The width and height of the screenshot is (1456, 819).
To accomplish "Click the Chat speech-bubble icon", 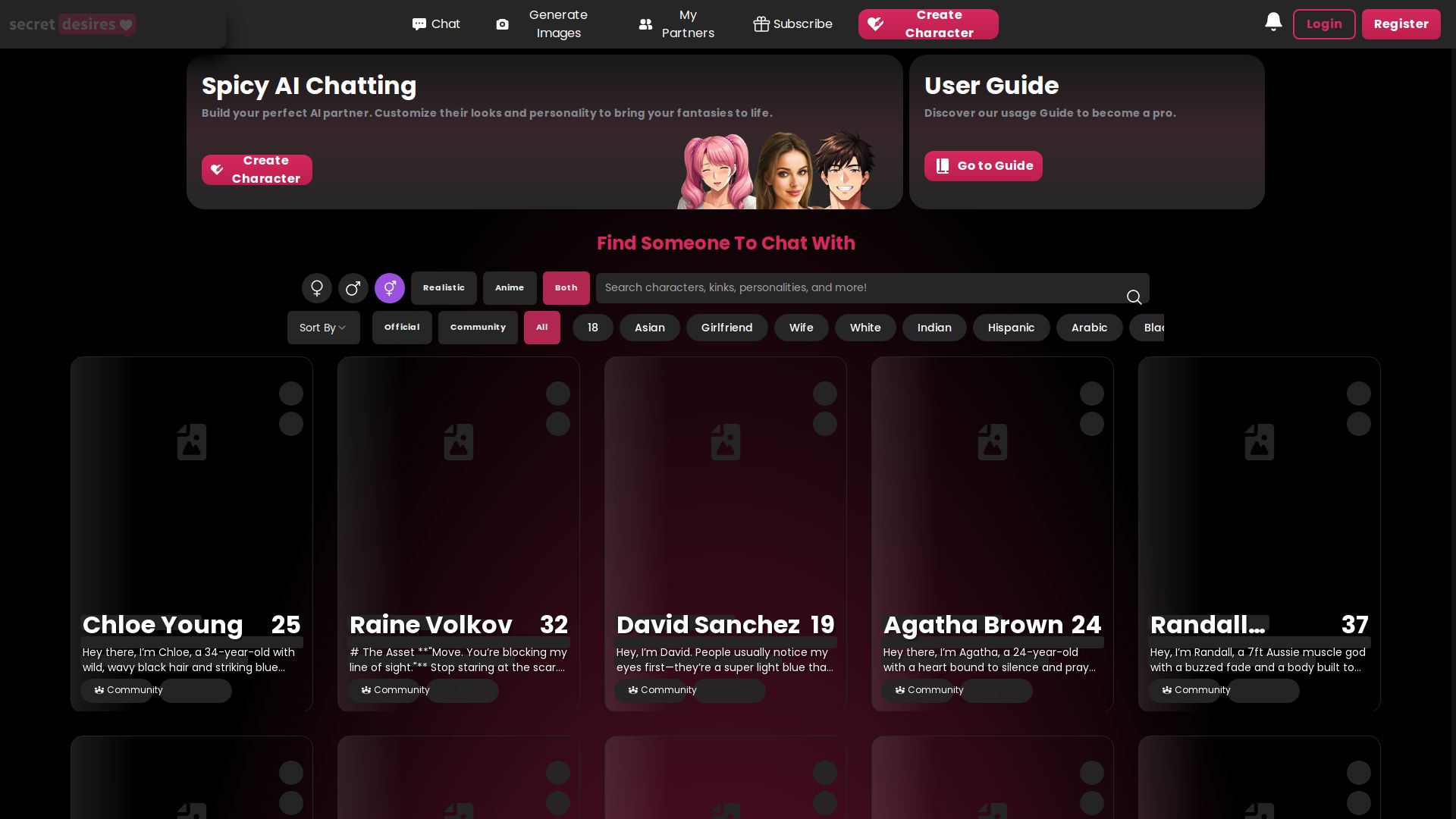I will [419, 24].
